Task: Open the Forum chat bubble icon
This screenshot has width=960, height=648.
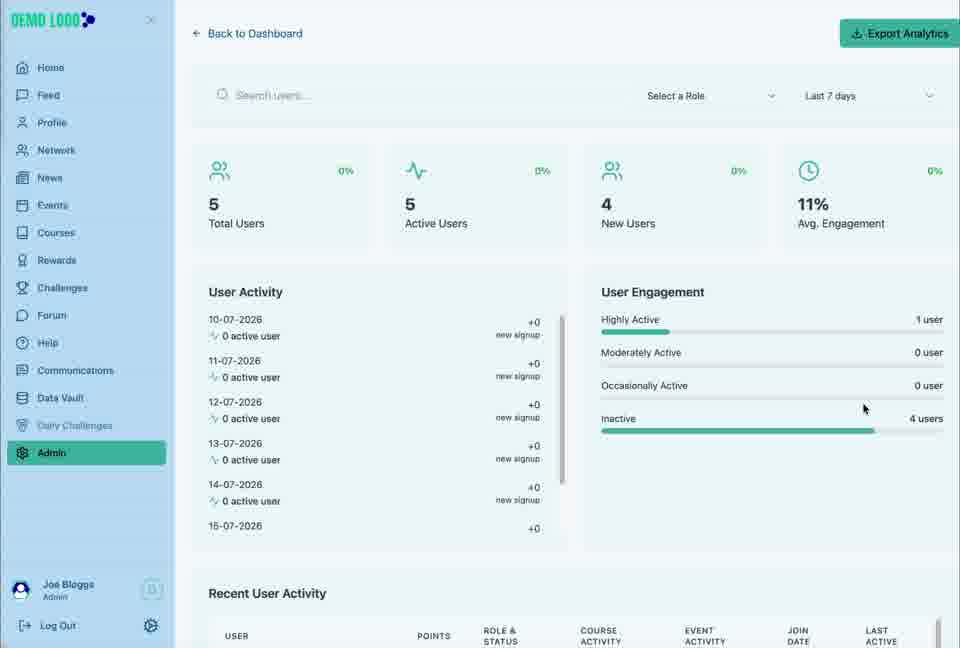Action: click(x=22, y=315)
